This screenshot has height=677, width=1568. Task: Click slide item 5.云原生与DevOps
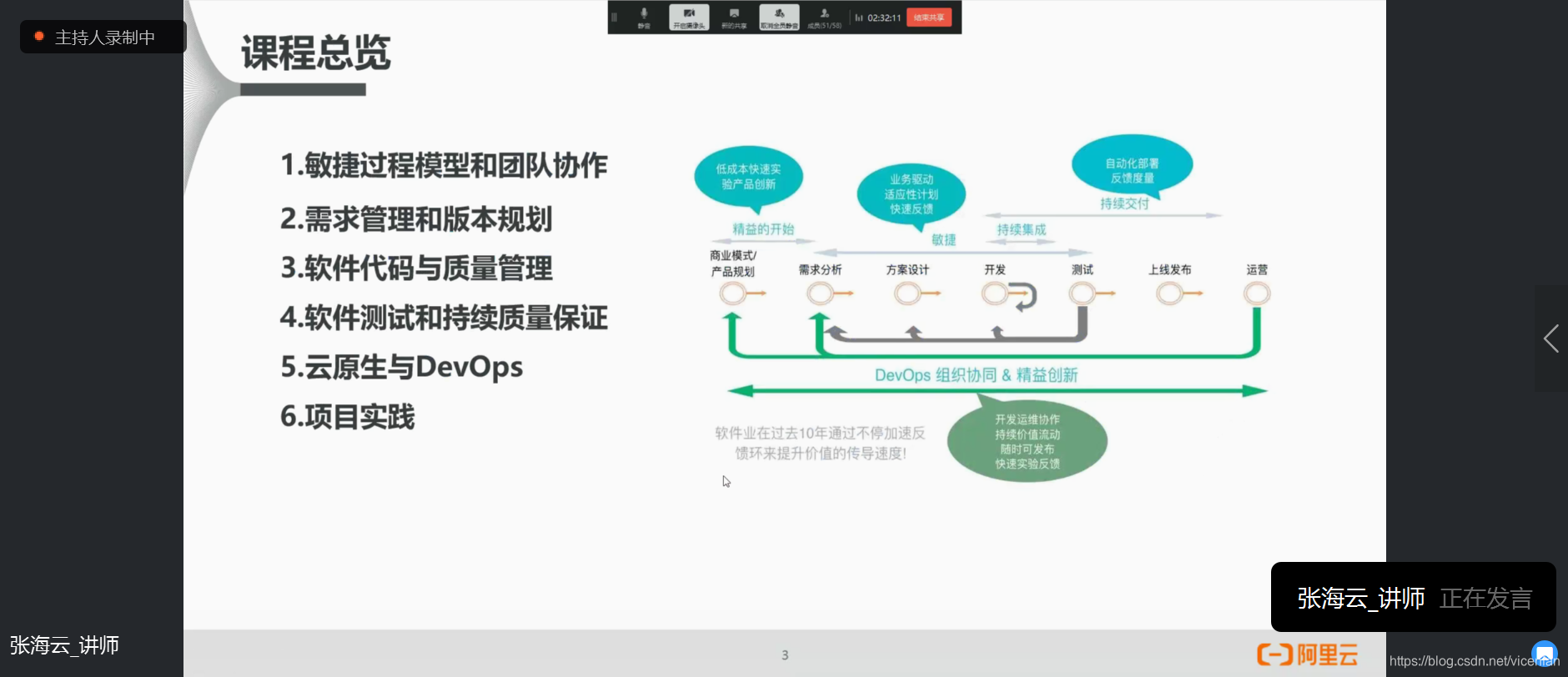401,367
